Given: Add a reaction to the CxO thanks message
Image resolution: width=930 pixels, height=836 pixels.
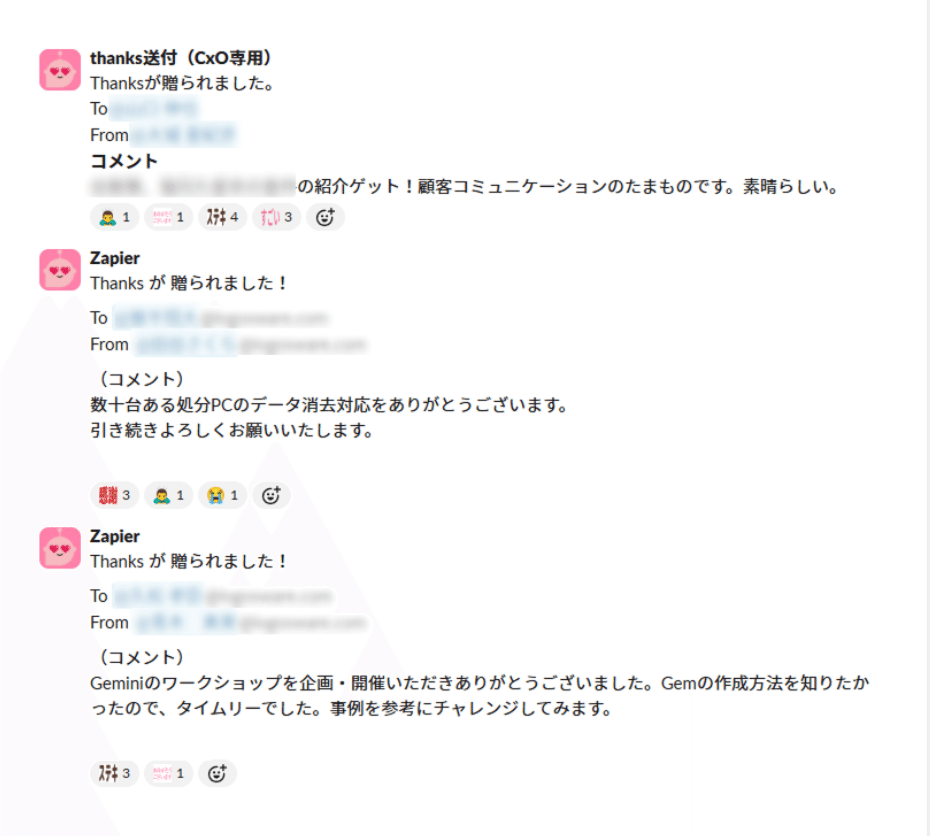Looking at the screenshot, I should (x=325, y=218).
